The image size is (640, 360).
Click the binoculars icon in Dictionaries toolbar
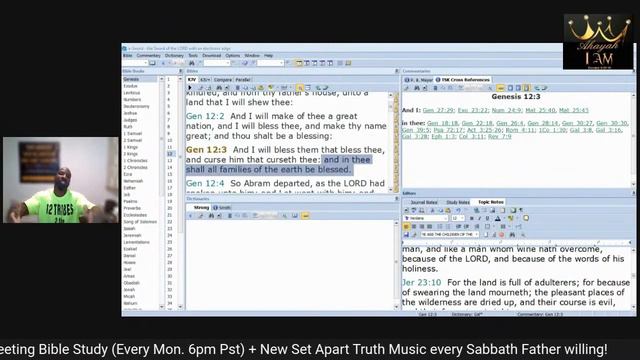pos(211,216)
